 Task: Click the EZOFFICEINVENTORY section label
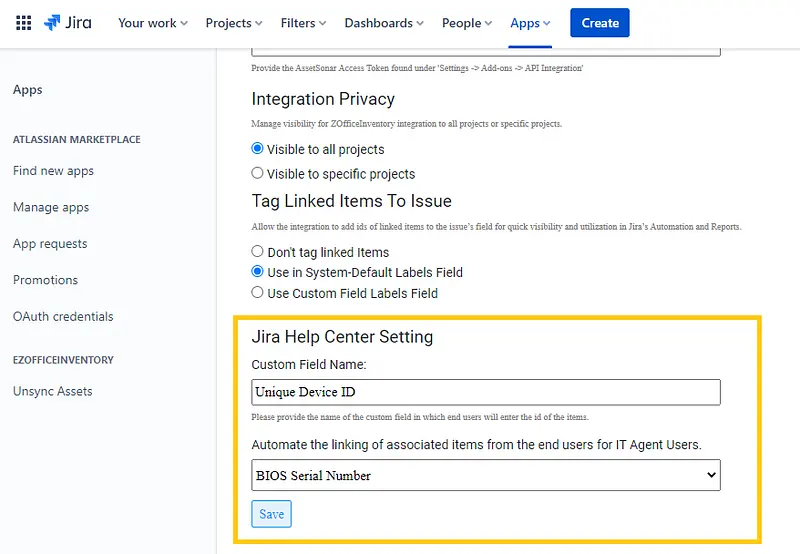click(x=63, y=360)
